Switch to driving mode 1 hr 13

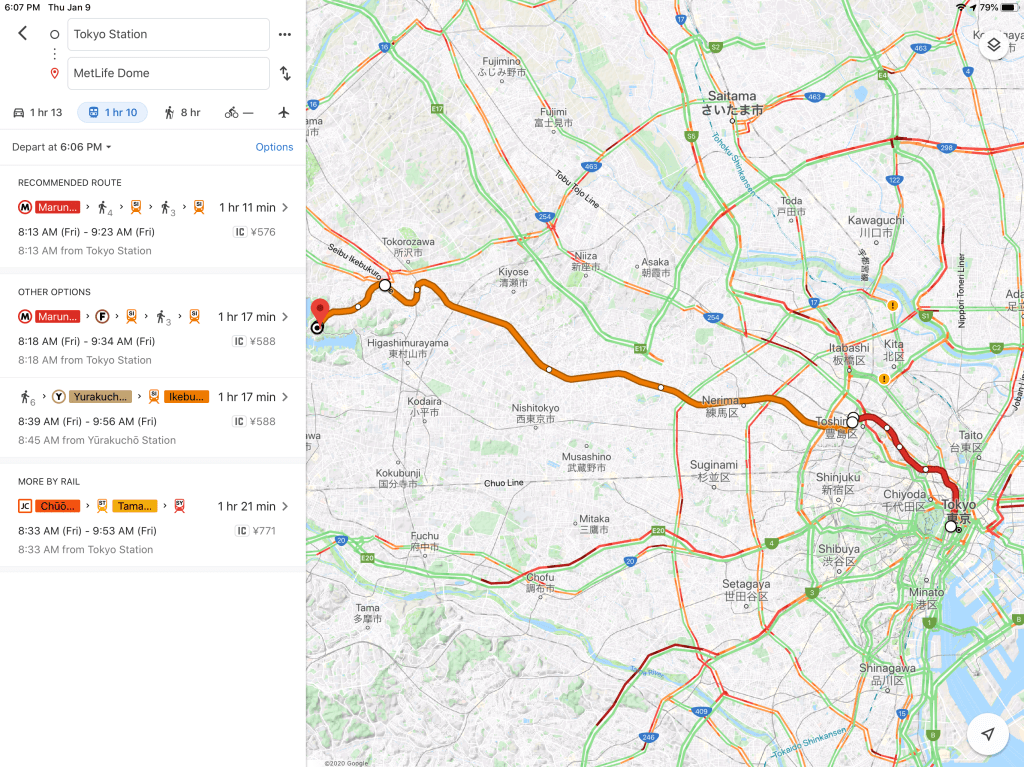37,112
